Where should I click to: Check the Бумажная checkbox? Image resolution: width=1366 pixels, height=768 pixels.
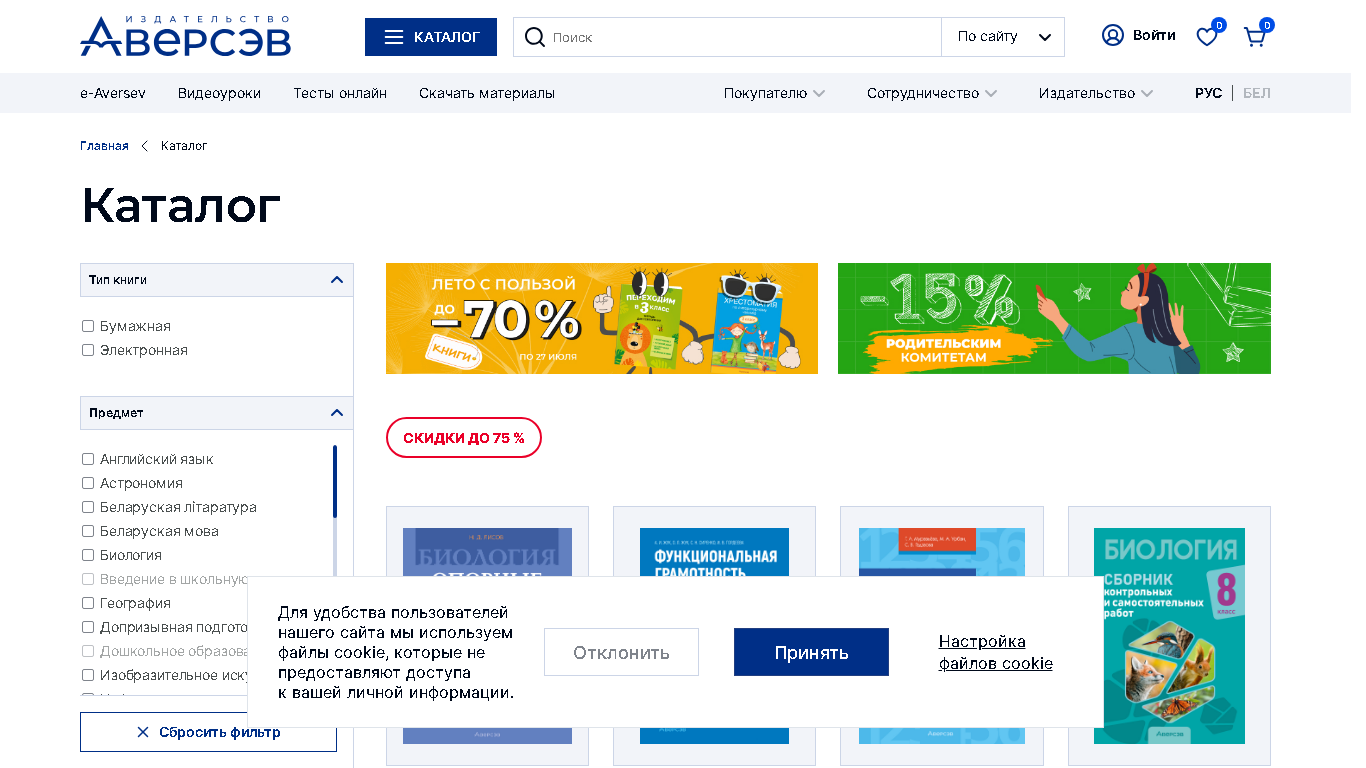tap(88, 326)
